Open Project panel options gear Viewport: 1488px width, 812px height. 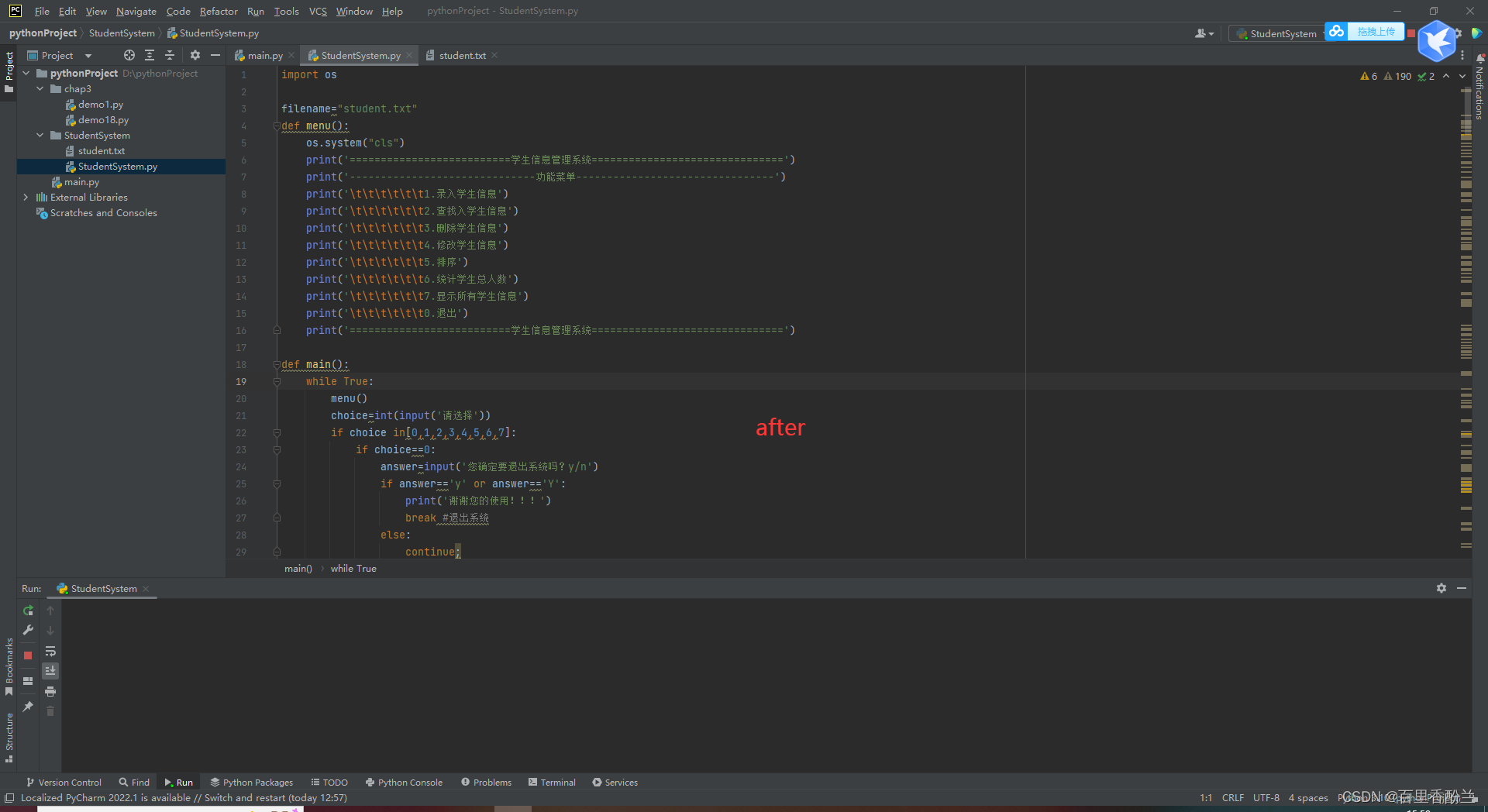tap(195, 55)
